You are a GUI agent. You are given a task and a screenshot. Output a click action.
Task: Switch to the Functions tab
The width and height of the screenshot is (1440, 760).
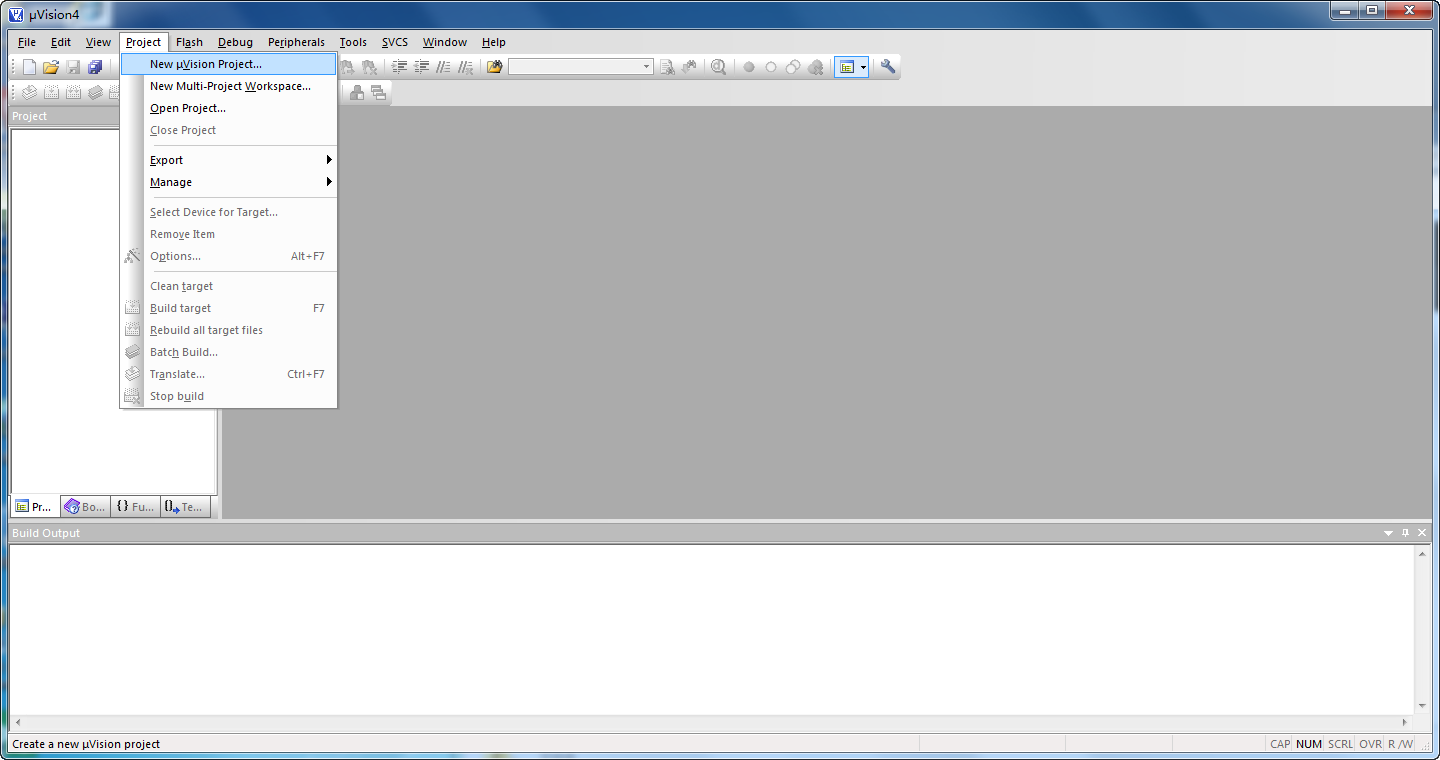(134, 507)
